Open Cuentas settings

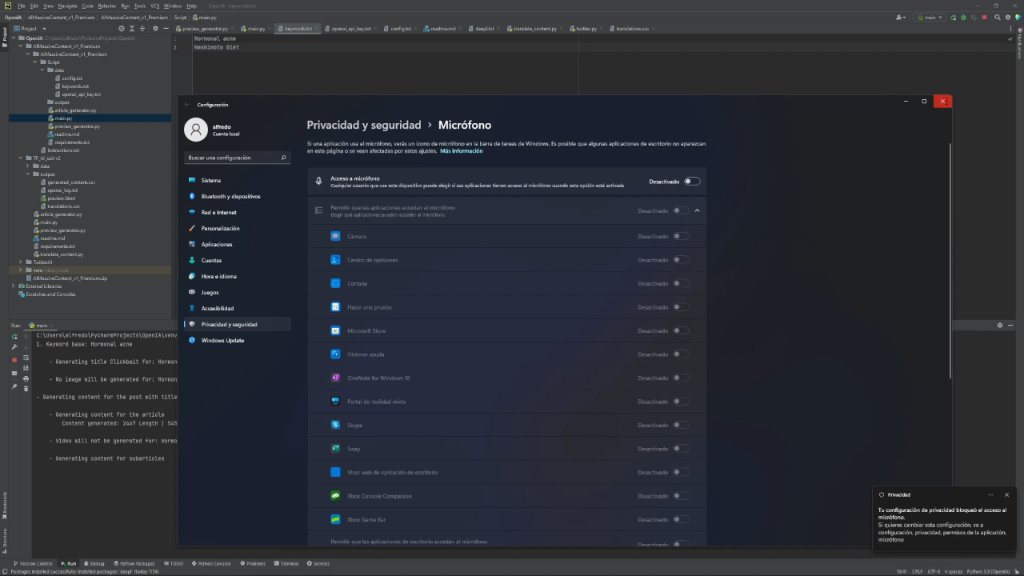[237, 261]
